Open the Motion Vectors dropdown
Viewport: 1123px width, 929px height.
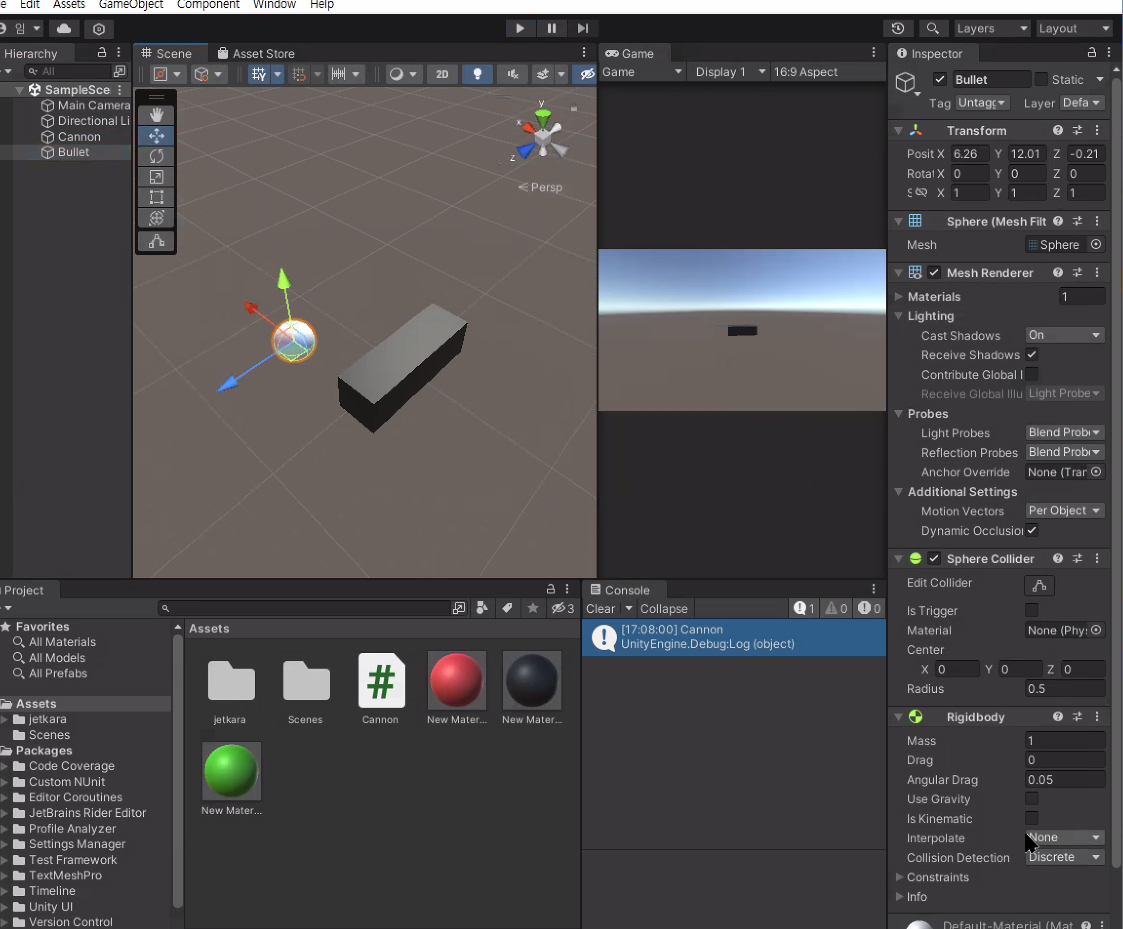coord(1064,511)
